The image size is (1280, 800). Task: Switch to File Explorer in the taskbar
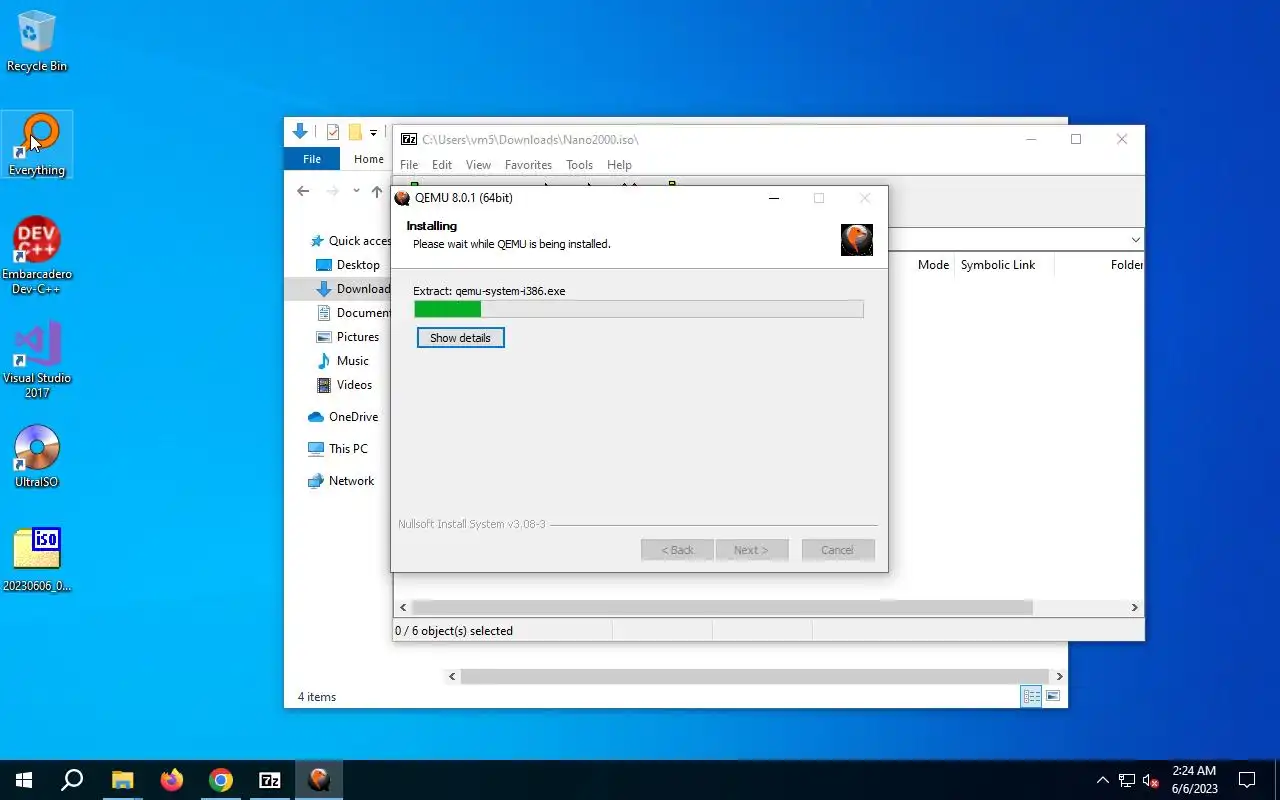(122, 780)
